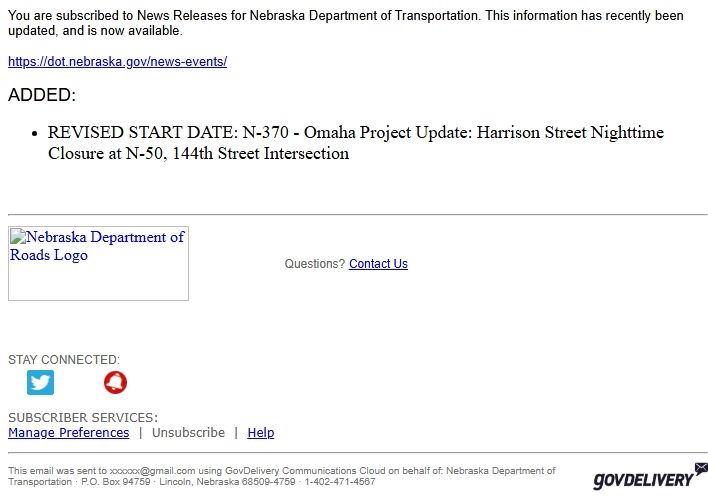Click the red bell notification icon

point(116,382)
